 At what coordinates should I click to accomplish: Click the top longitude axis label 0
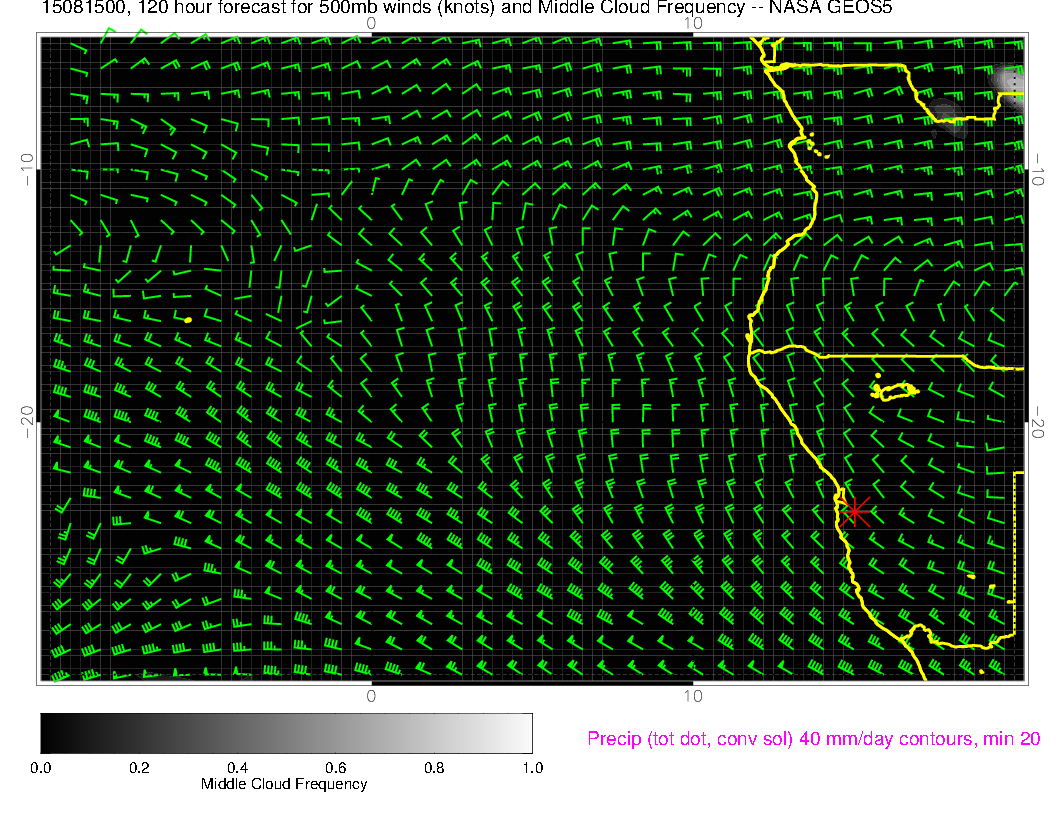point(371,24)
